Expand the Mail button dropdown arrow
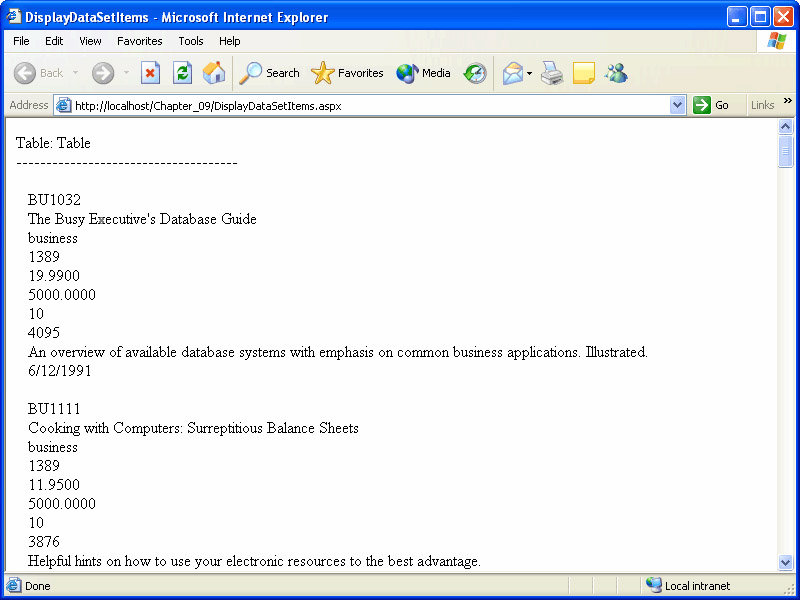Image resolution: width=800 pixels, height=600 pixels. click(530, 73)
